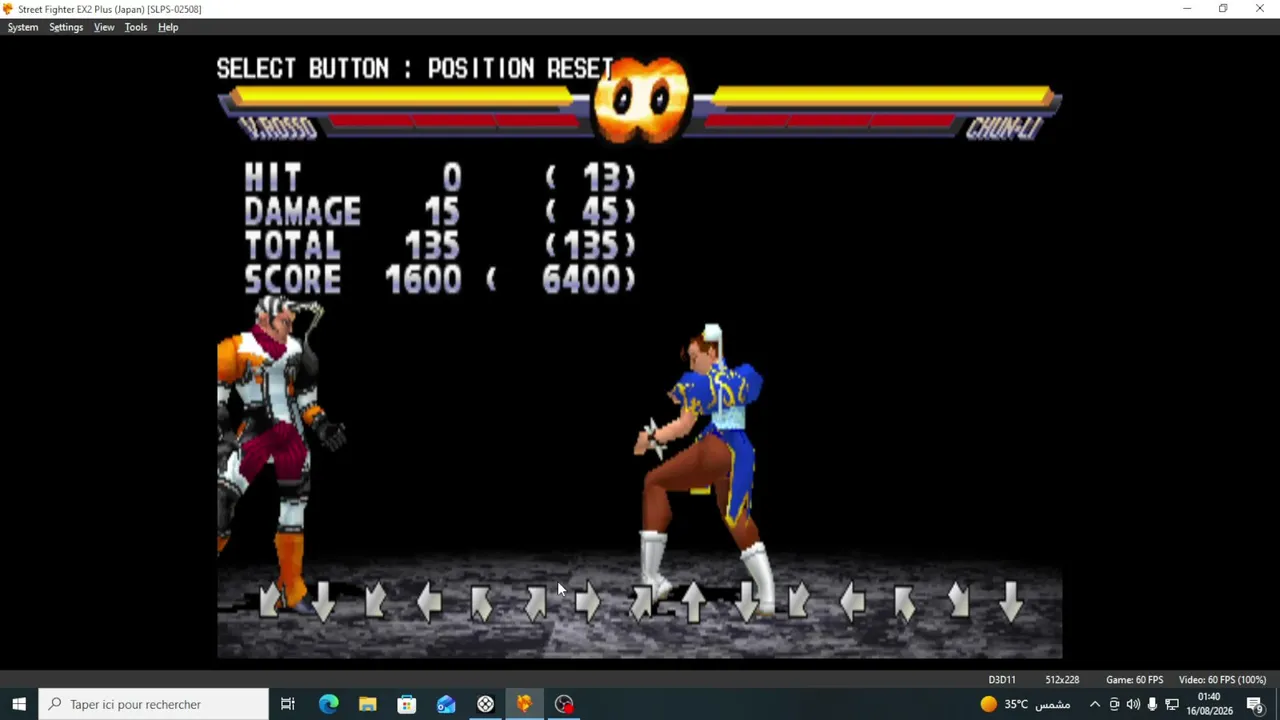1280x720 pixels.
Task: Click the Meet Now camera tray icon
Action: pos(1114,704)
